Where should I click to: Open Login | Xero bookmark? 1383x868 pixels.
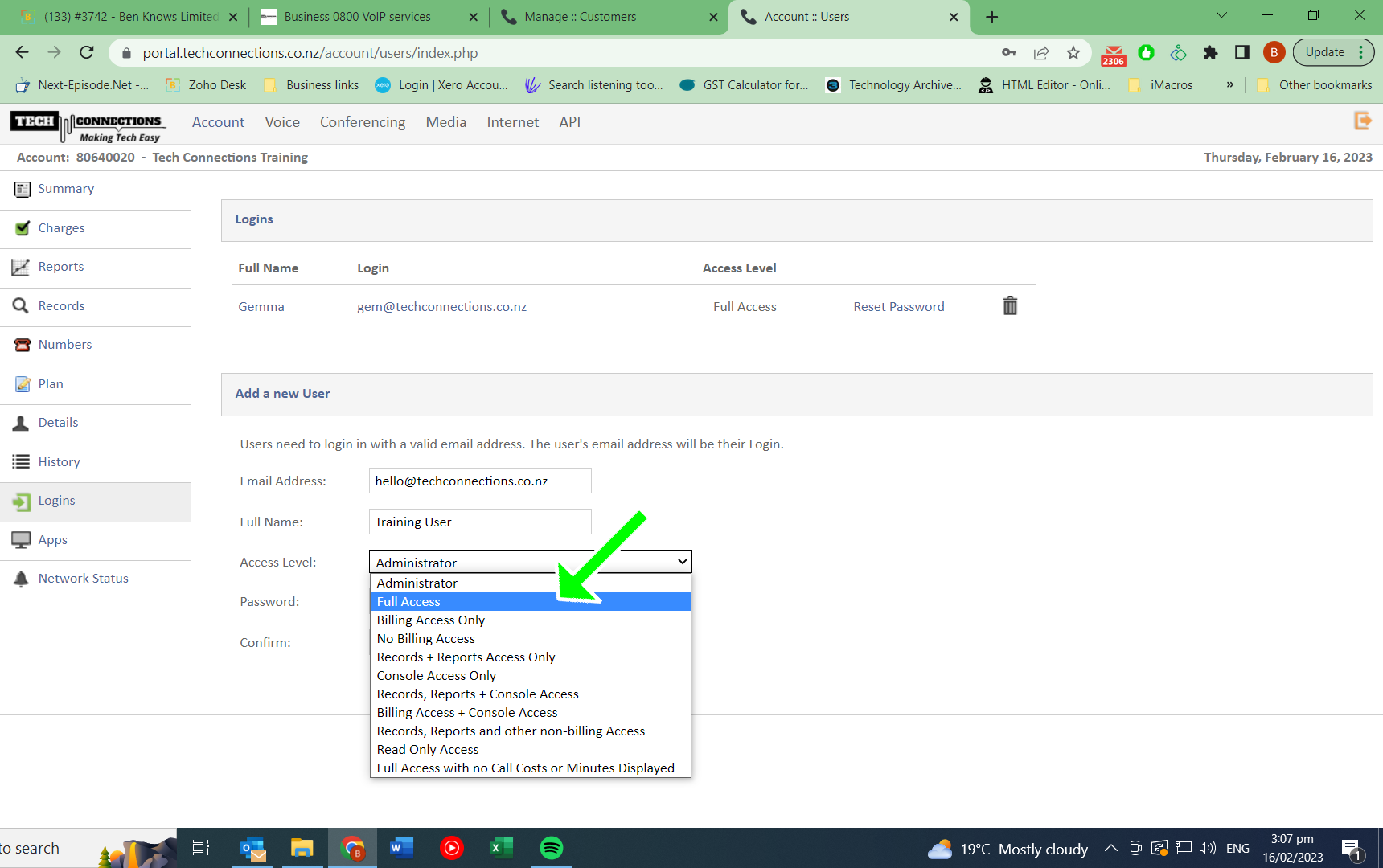(441, 85)
